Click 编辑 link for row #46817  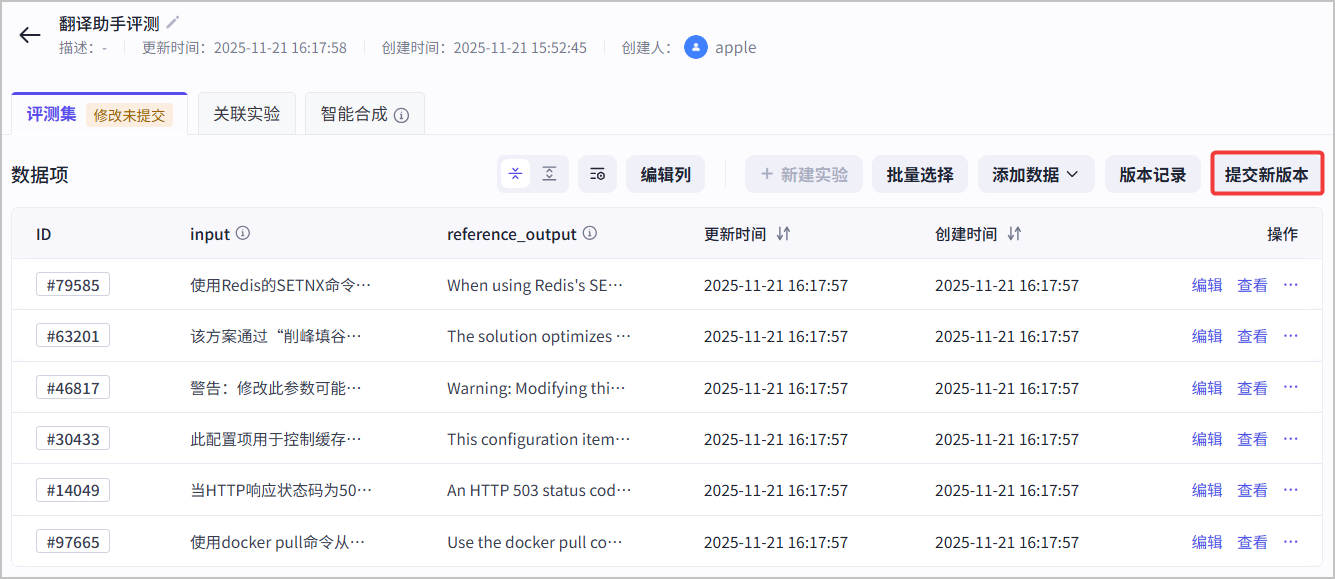[1207, 388]
